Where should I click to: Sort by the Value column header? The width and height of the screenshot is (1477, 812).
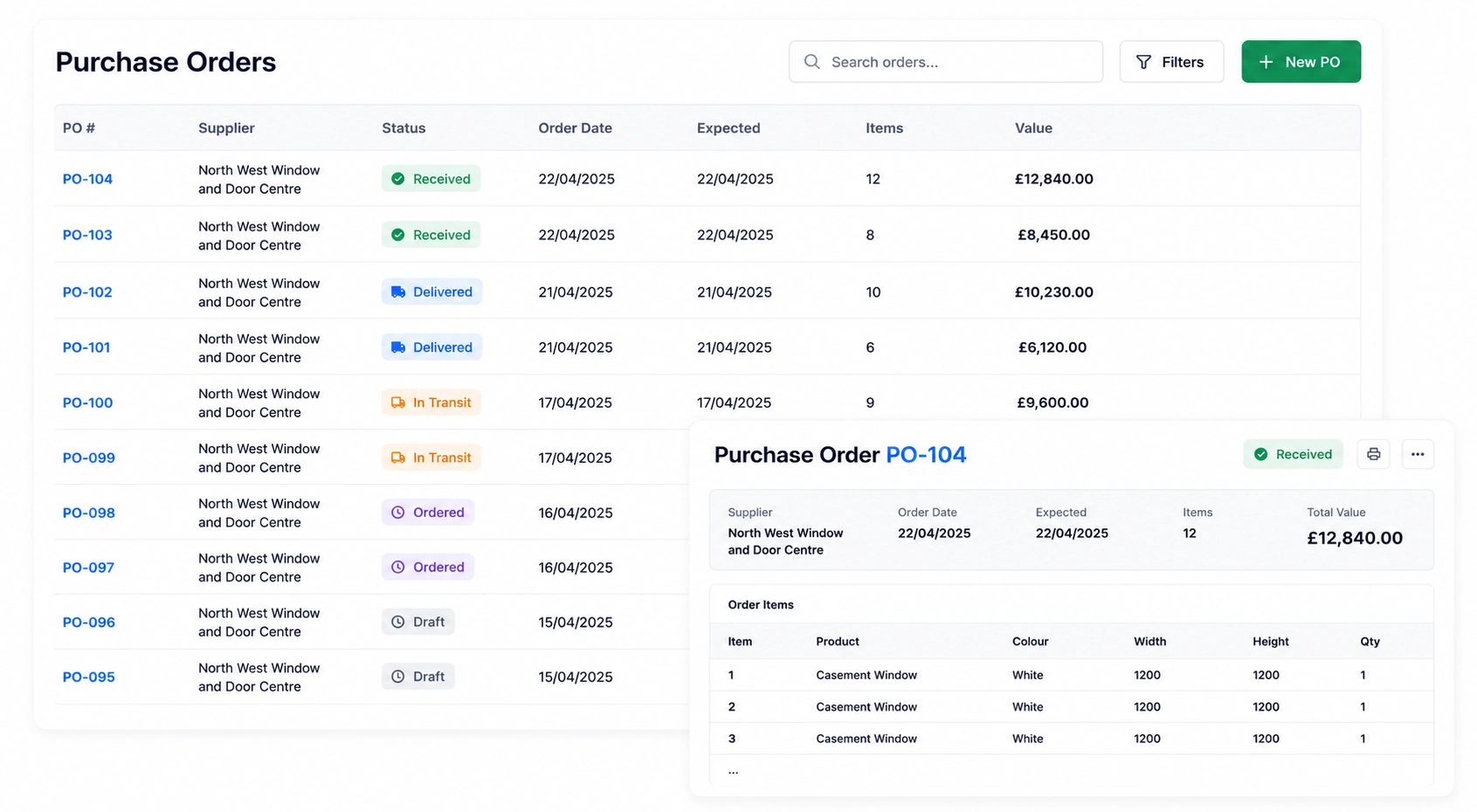tap(1033, 128)
